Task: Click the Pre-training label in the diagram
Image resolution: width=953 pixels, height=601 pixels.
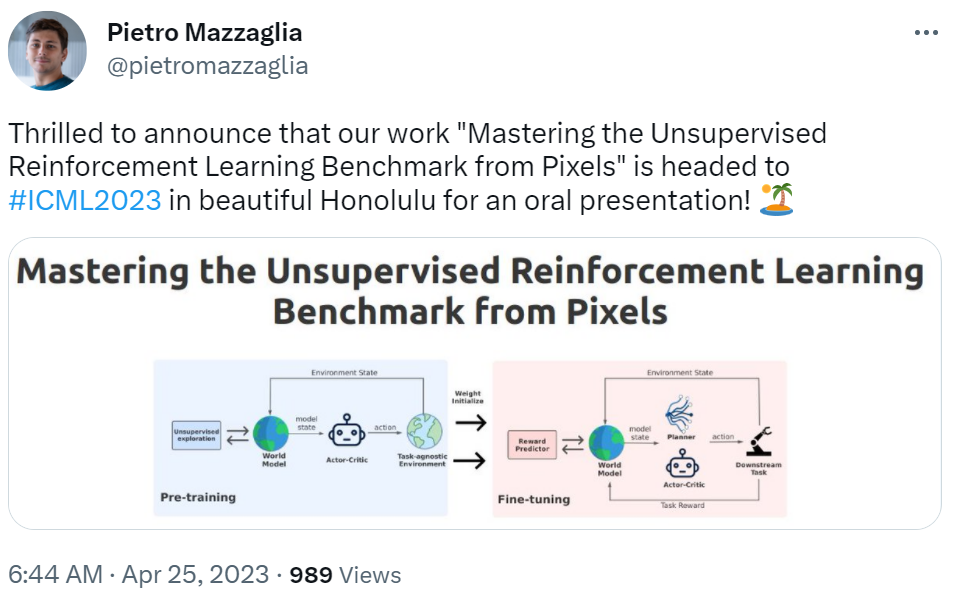Action: click(198, 497)
